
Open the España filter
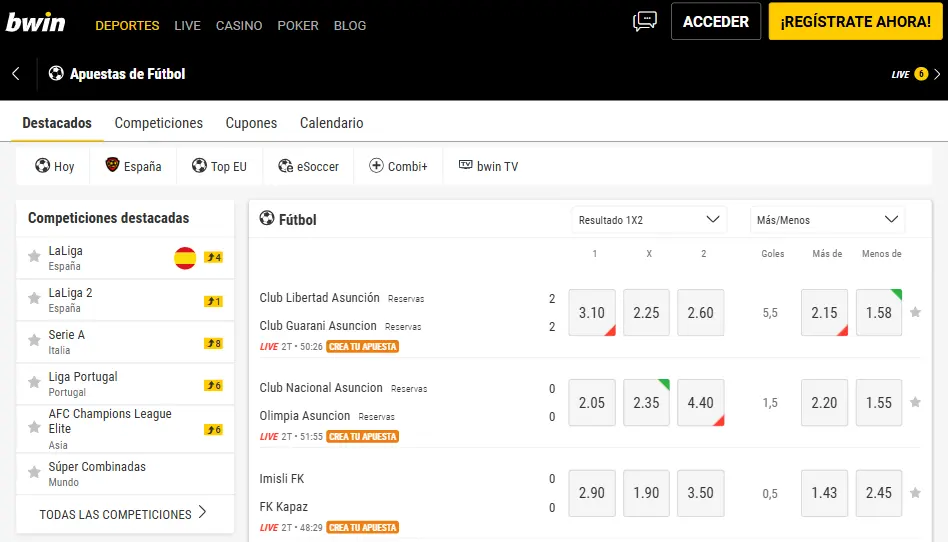134,166
